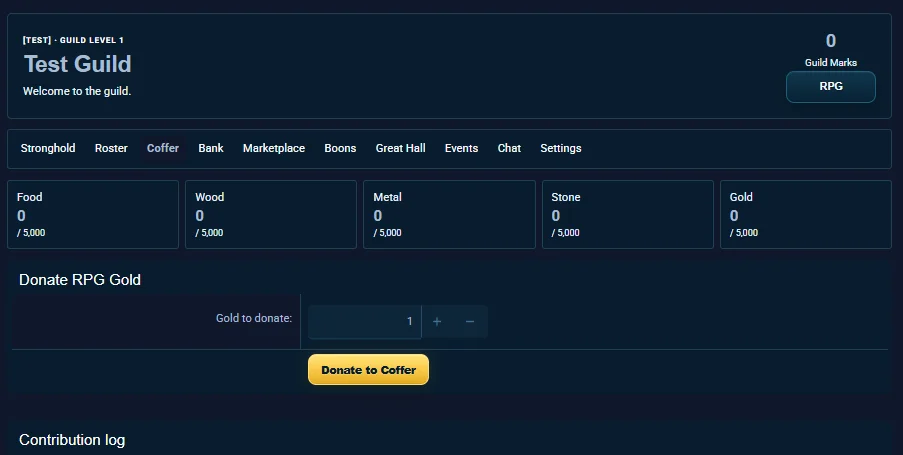
Task: Select the Wood resource card
Action: 271,214
